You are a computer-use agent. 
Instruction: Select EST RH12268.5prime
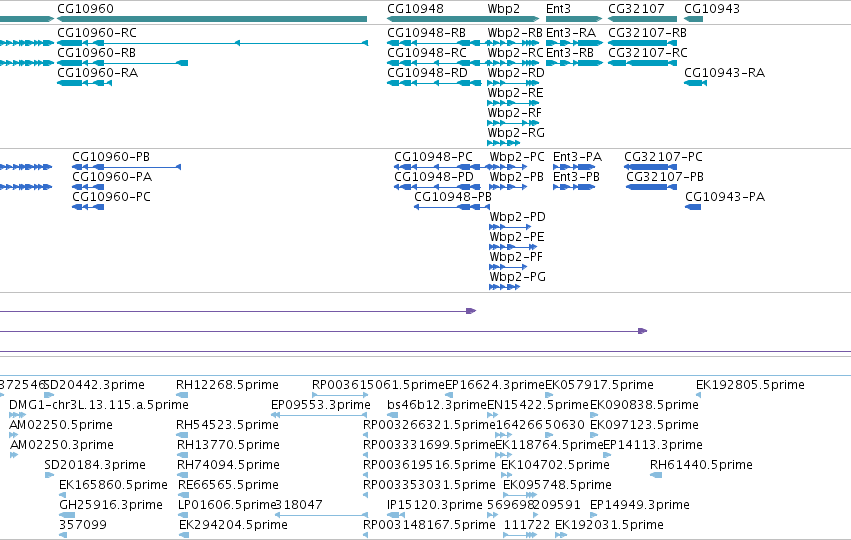(227, 385)
